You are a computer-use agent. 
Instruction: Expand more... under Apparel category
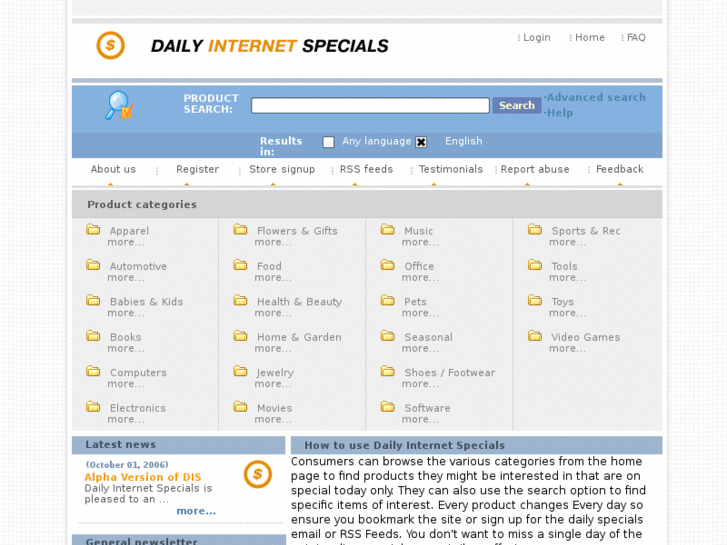pos(126,242)
